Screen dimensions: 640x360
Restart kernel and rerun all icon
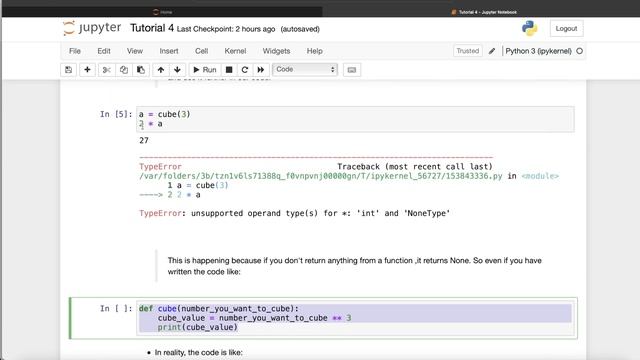coord(261,70)
